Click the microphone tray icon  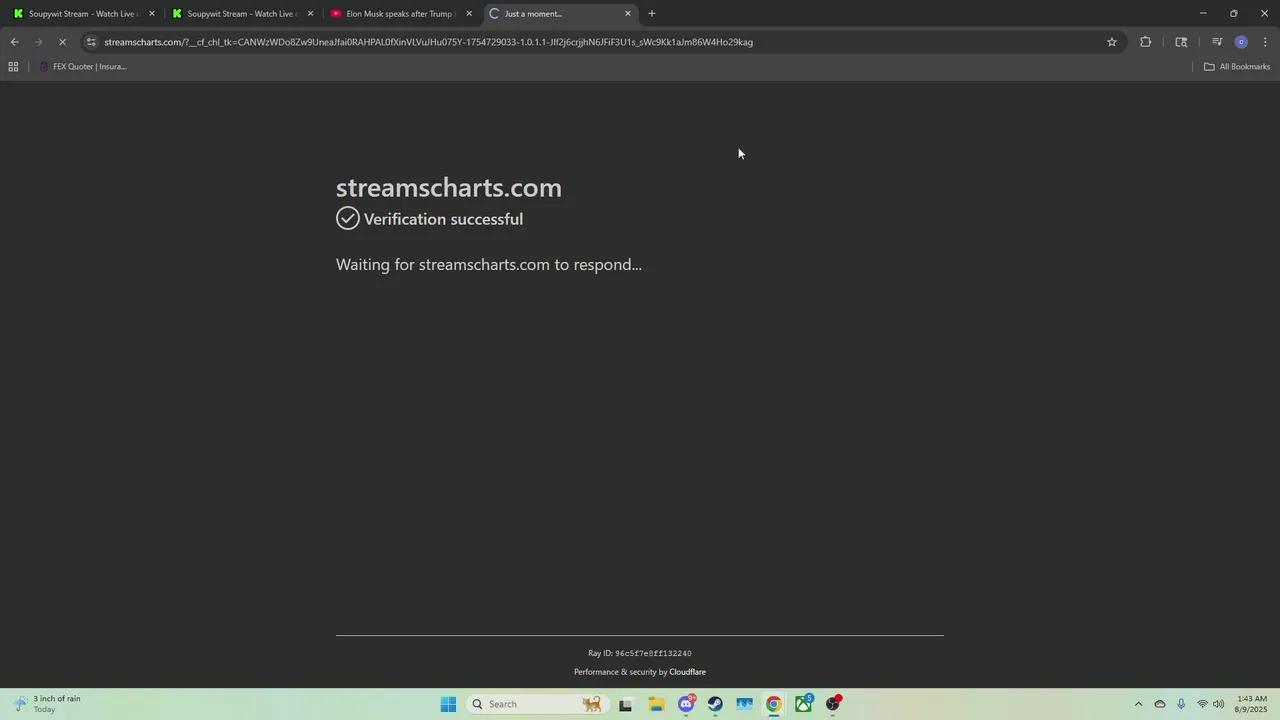1181,704
